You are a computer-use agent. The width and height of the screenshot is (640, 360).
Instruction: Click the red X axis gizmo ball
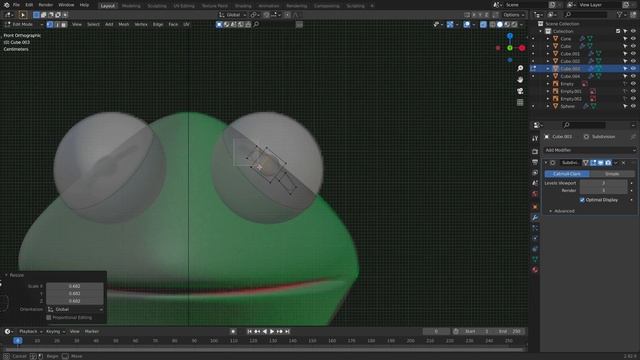[x=522, y=48]
